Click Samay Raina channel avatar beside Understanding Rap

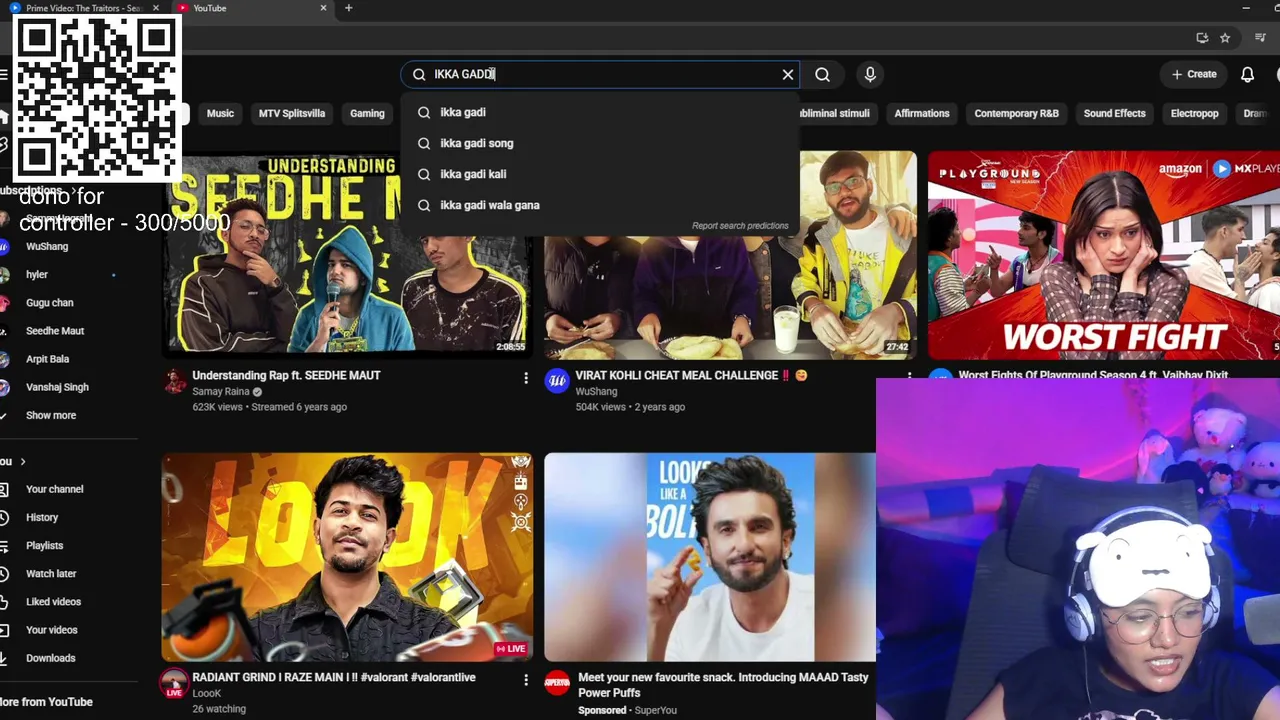click(x=175, y=381)
